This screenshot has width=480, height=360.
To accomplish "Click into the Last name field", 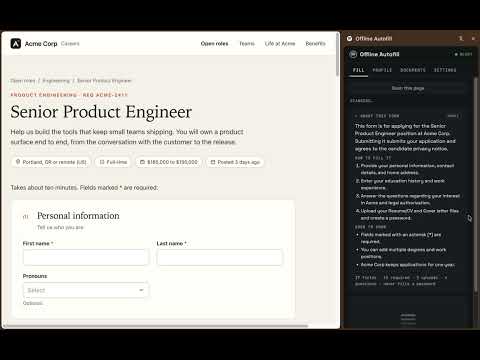I will (220, 257).
